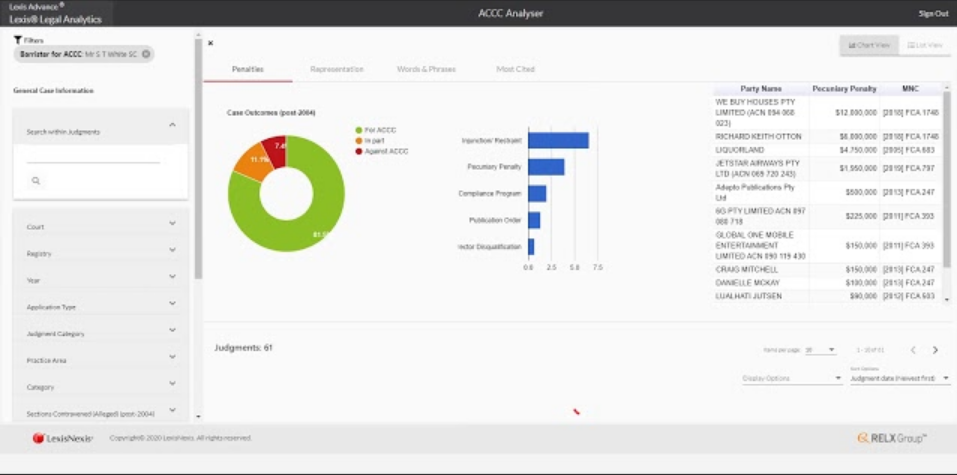This screenshot has width=957, height=475.
Task: Select the Adepto Publications Pty Ltd row
Action: coord(827,192)
